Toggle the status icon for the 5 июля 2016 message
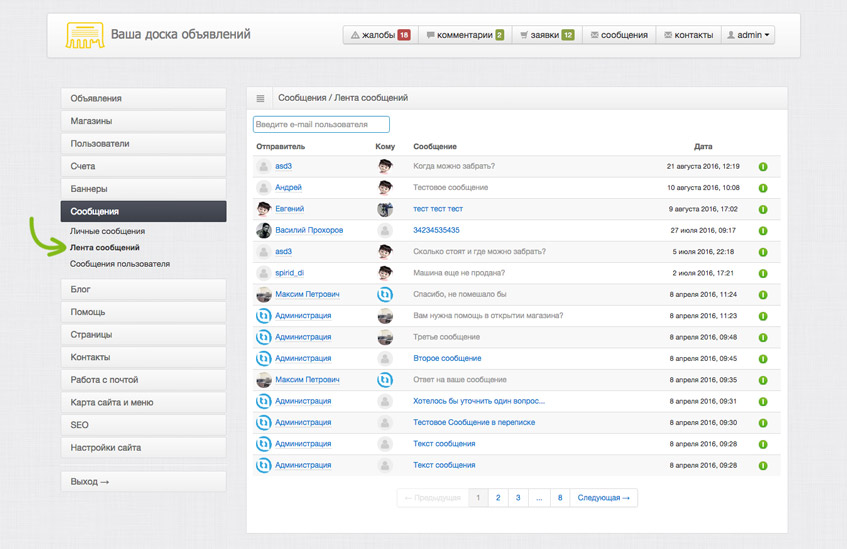 click(763, 252)
